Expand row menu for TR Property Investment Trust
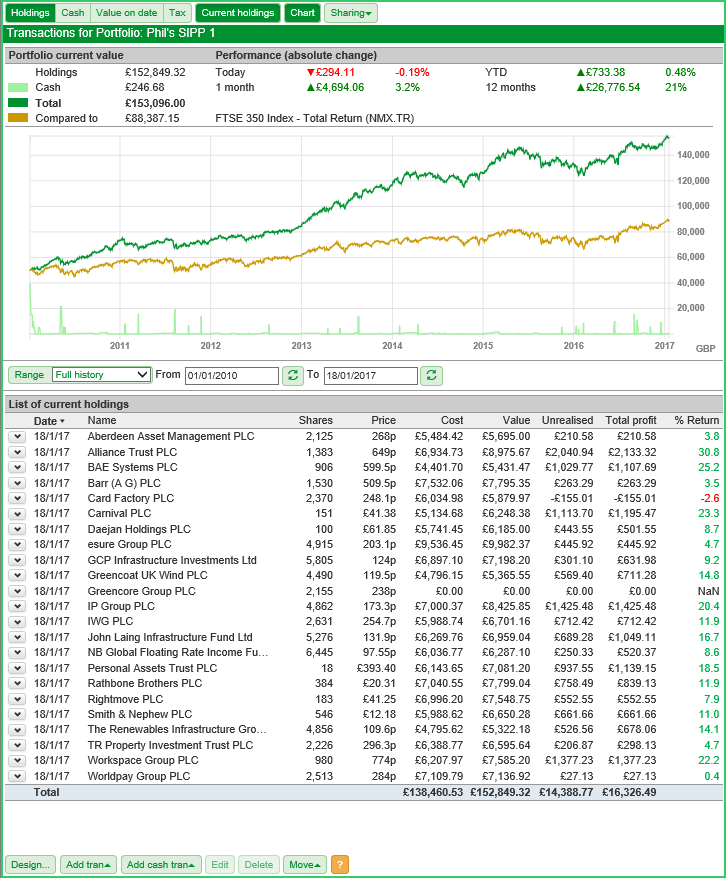 17,745
